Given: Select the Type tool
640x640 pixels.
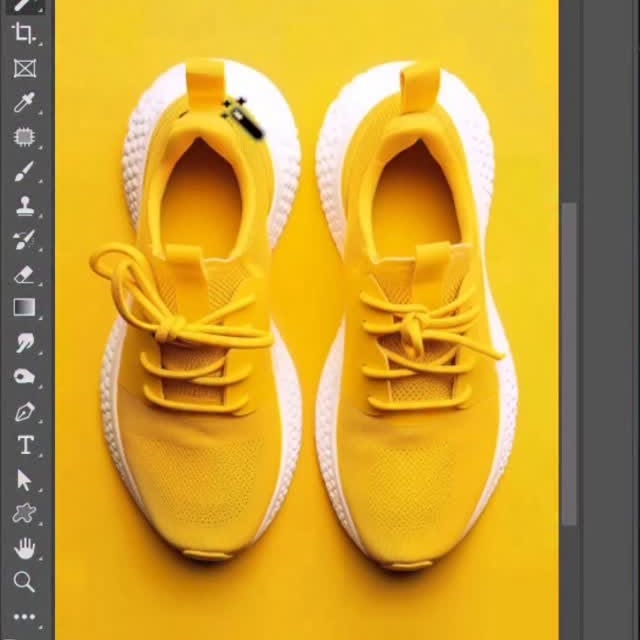Looking at the screenshot, I should point(24,445).
